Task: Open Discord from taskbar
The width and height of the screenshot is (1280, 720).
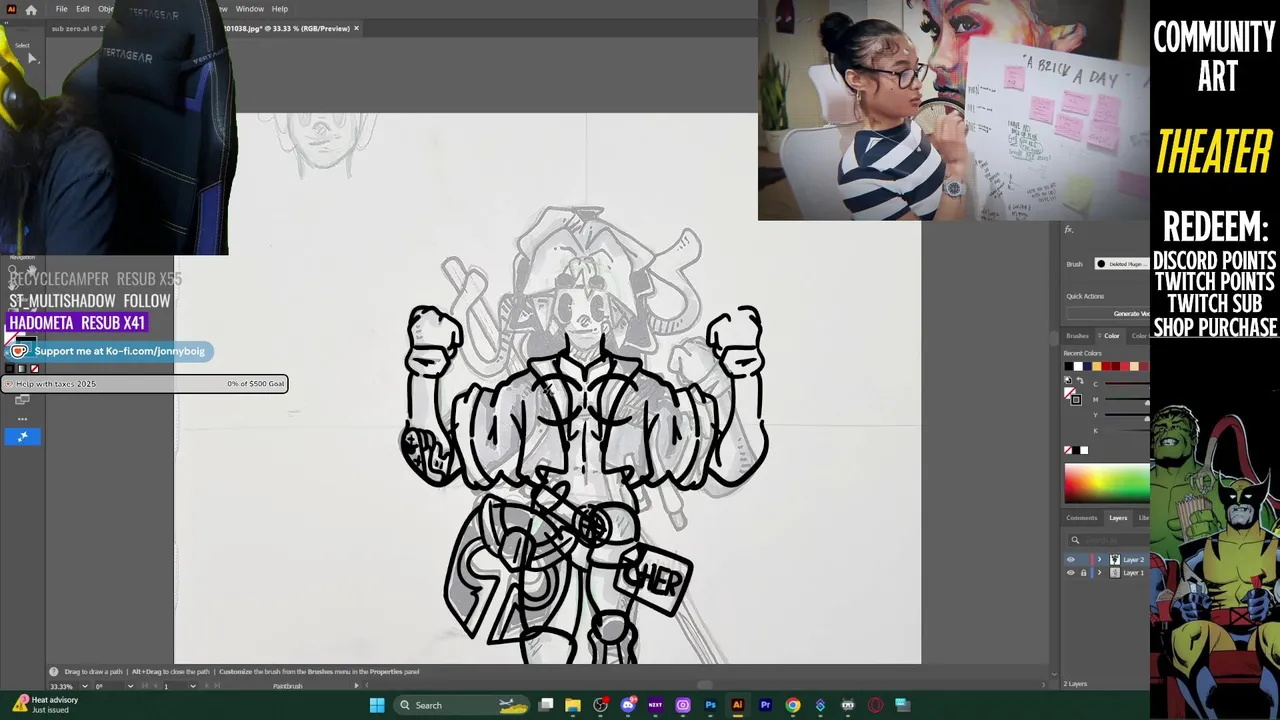Action: 628,705
